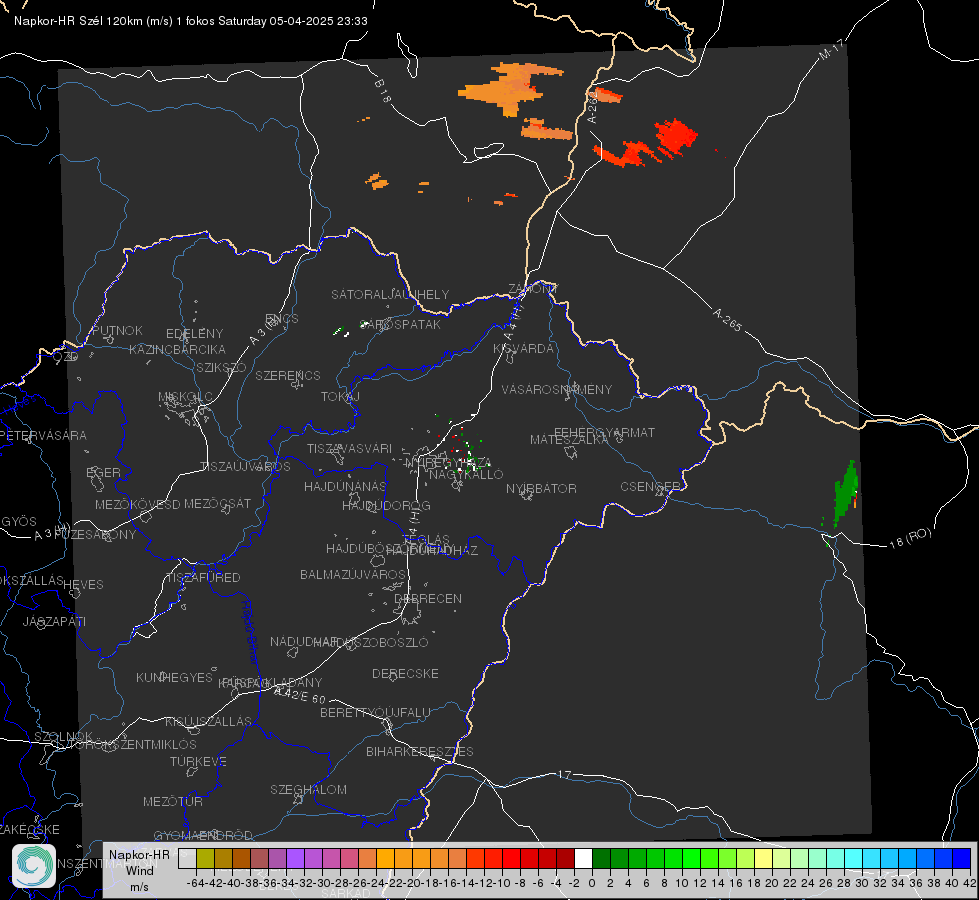The height and width of the screenshot is (900, 979).
Task: Click the Hajdú-Bihar county label
Action: pos(249,632)
